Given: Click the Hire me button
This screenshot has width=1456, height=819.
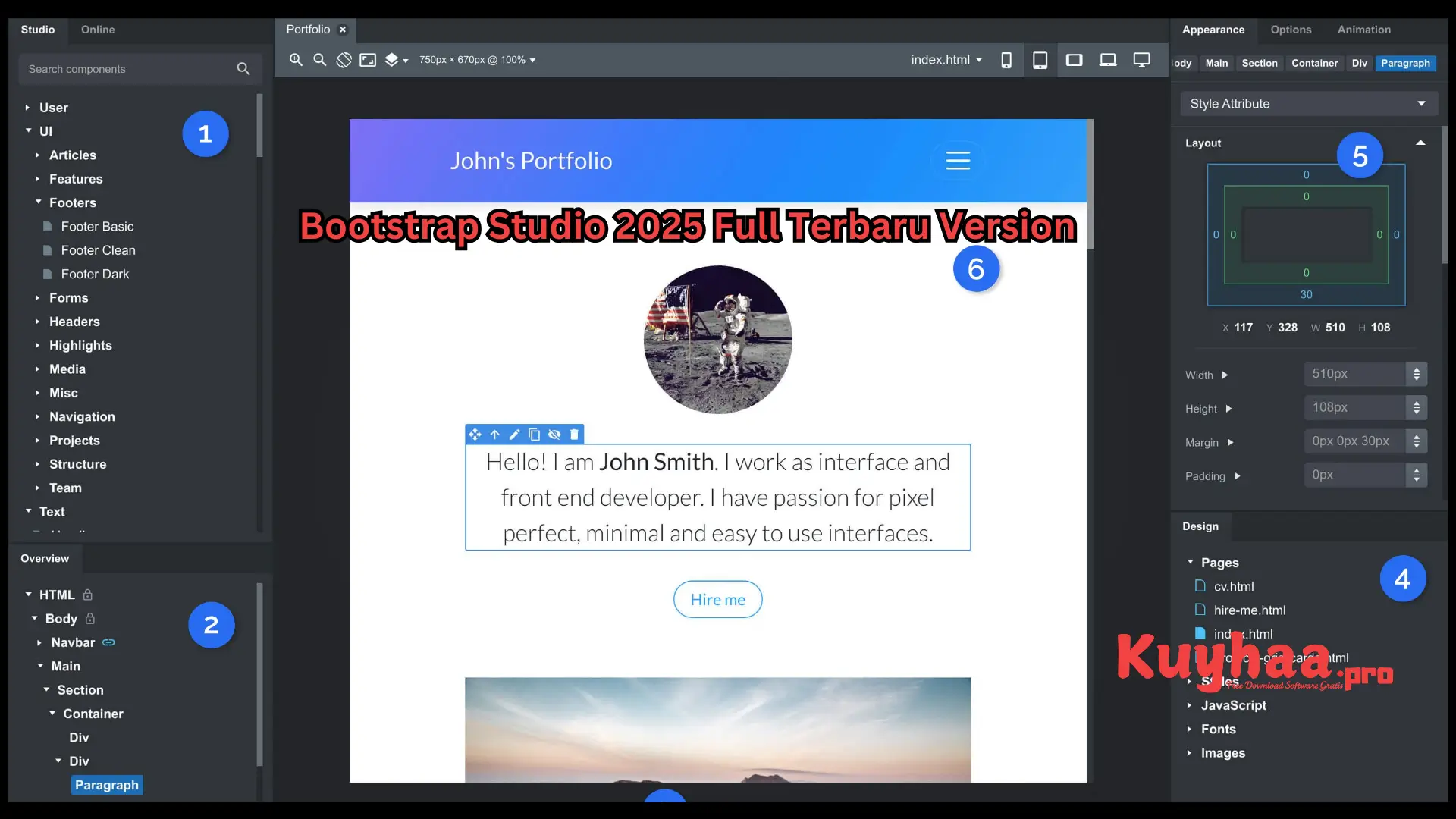Looking at the screenshot, I should point(717,599).
